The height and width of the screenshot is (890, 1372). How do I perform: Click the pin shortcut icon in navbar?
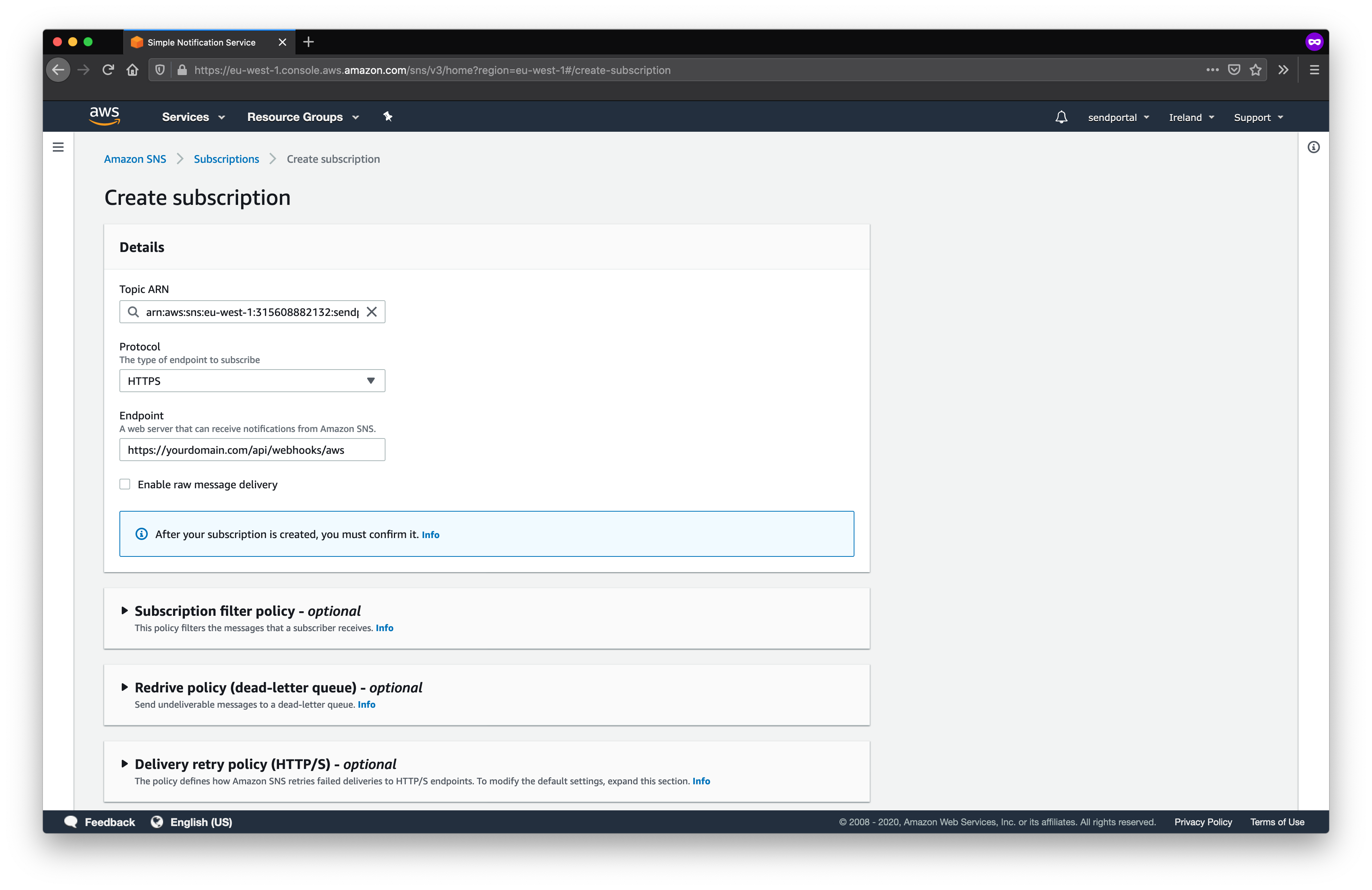tap(388, 116)
